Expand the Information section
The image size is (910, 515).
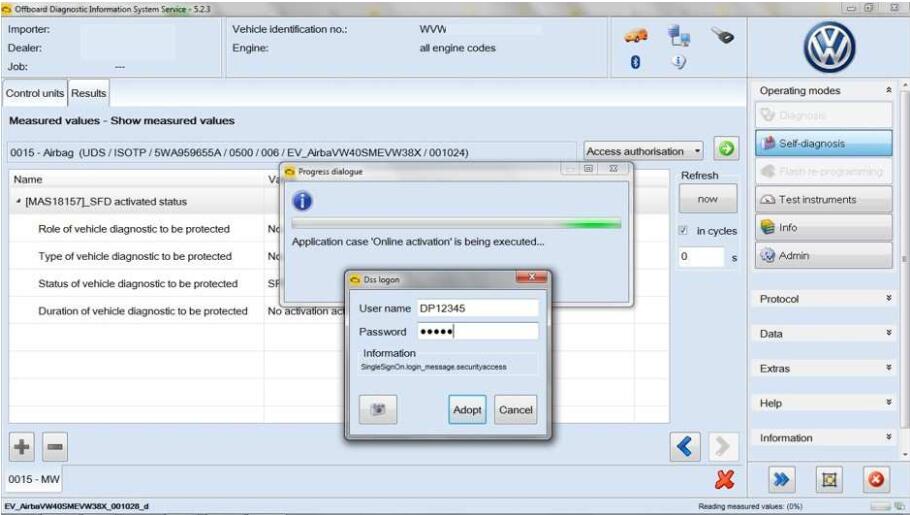point(889,437)
